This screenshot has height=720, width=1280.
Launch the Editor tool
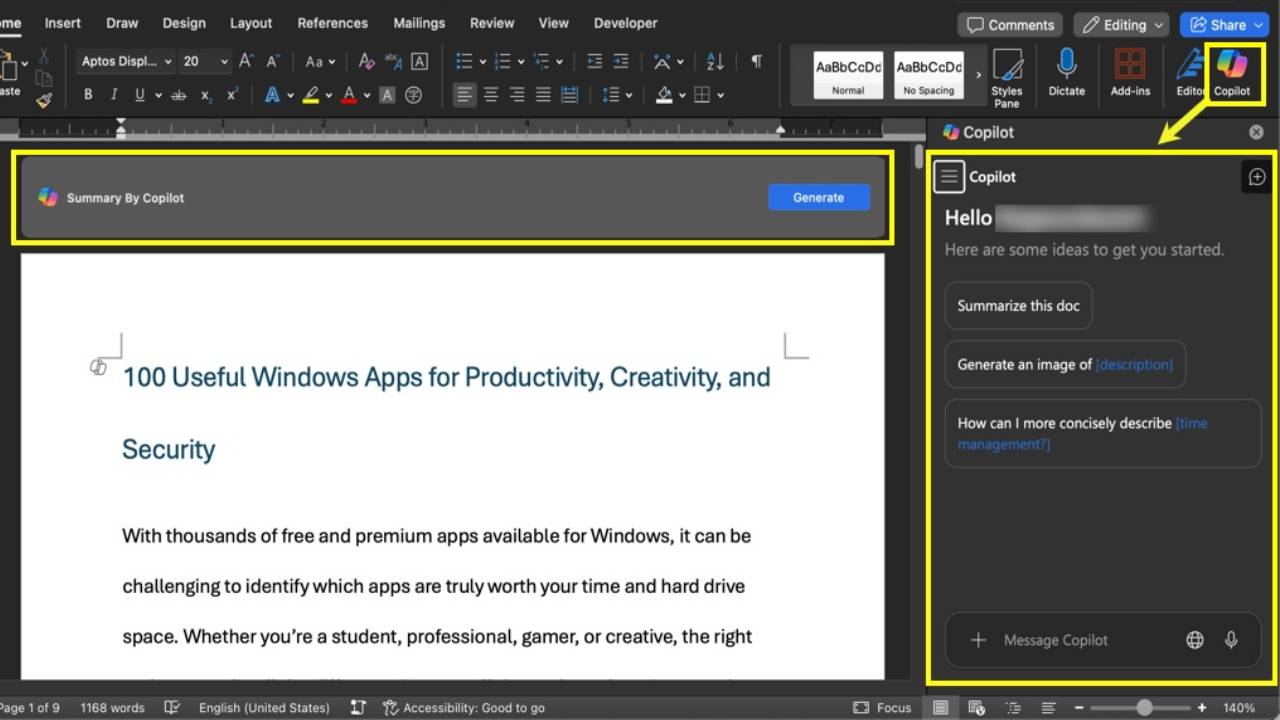coord(1190,72)
